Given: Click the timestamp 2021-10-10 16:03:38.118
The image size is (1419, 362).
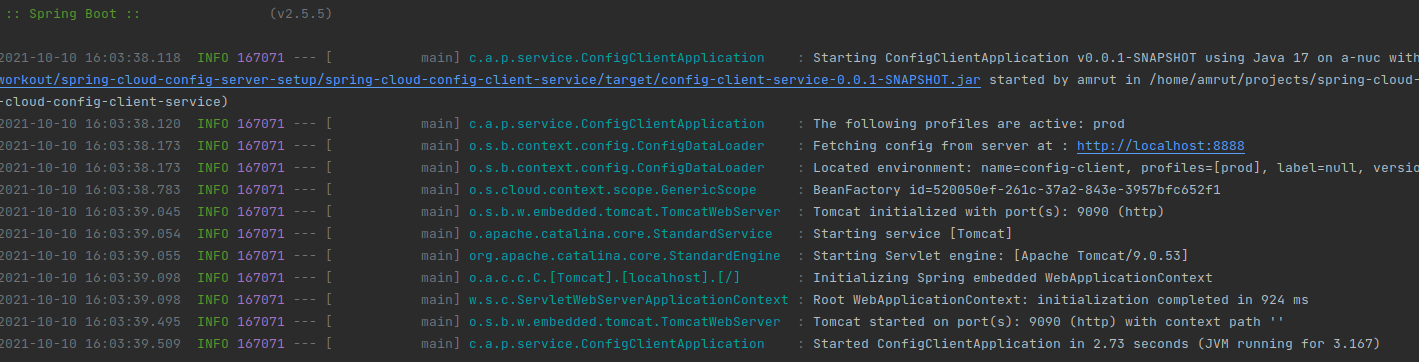Looking at the screenshot, I should pyautogui.click(x=90, y=58).
